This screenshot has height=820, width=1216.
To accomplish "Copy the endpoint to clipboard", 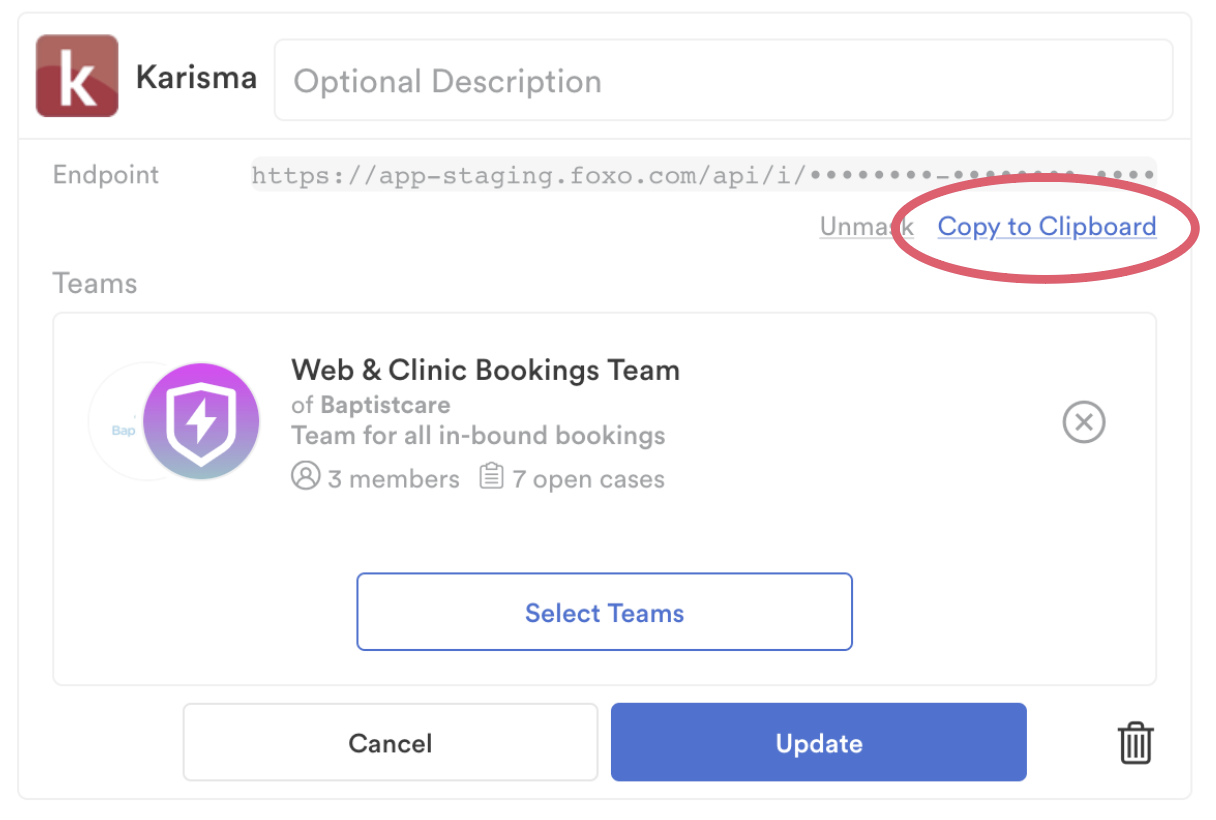I will pyautogui.click(x=1047, y=227).
